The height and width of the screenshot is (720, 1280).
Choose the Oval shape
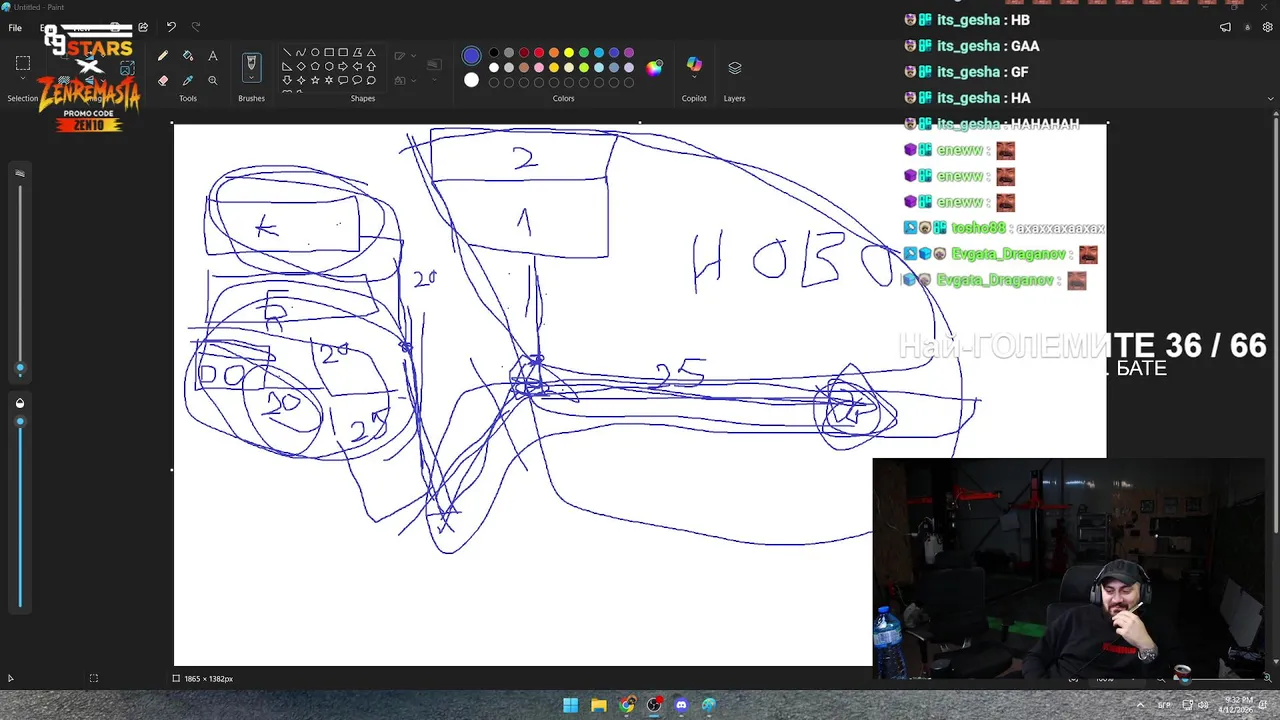point(315,52)
